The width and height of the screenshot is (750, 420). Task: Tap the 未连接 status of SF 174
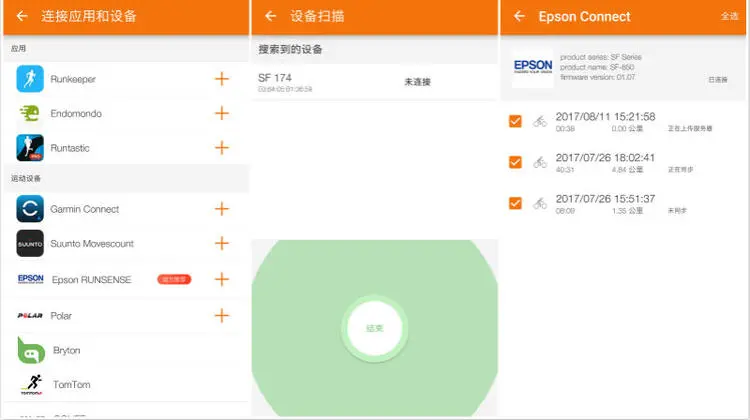[x=418, y=82]
